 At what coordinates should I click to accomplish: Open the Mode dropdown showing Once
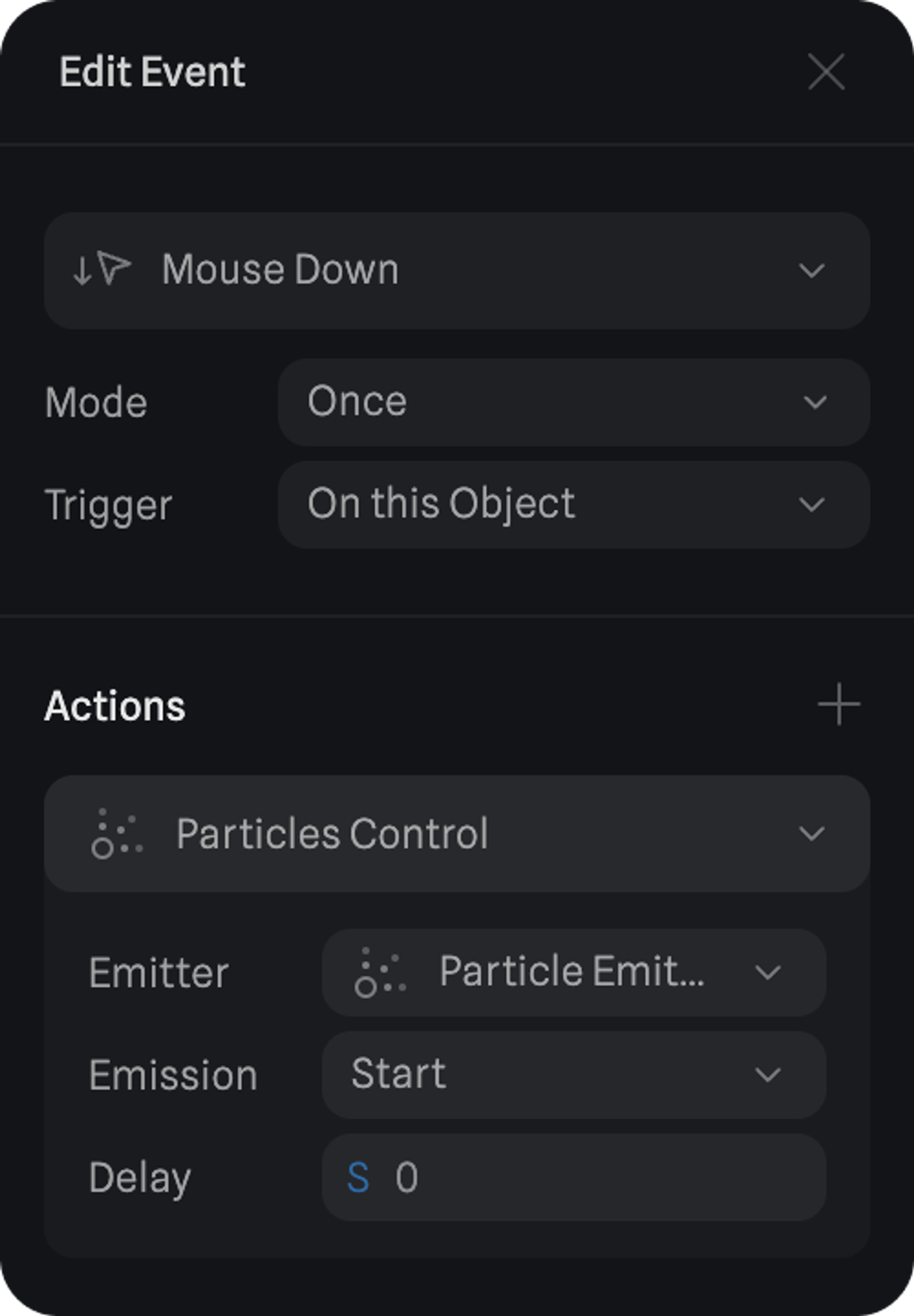(x=573, y=402)
